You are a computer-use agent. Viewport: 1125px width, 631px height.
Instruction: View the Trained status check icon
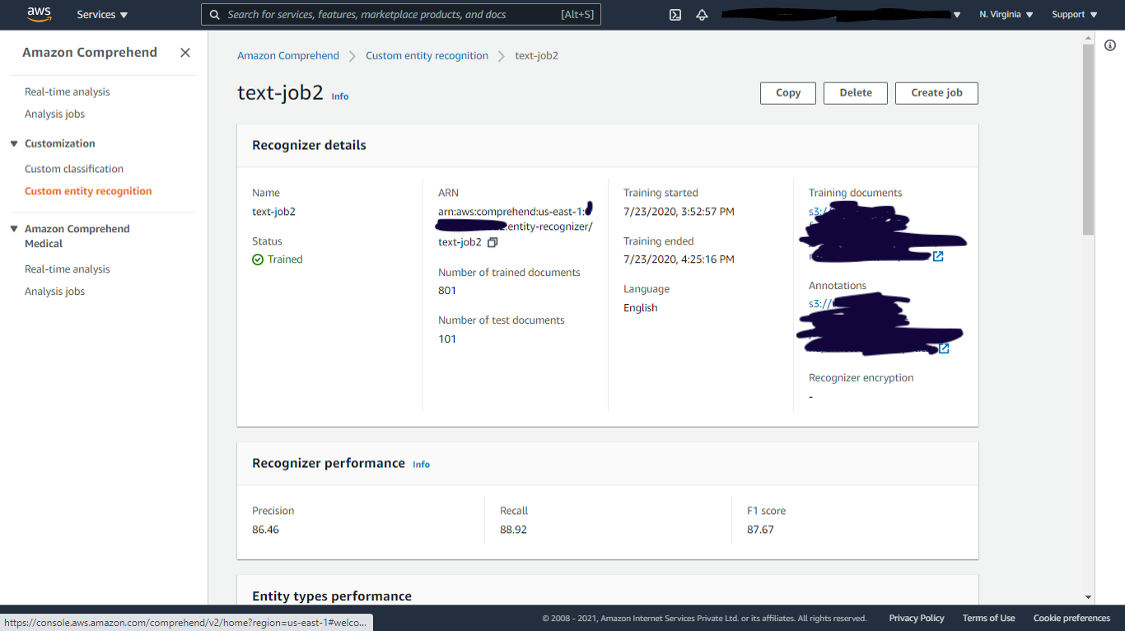[258, 260]
